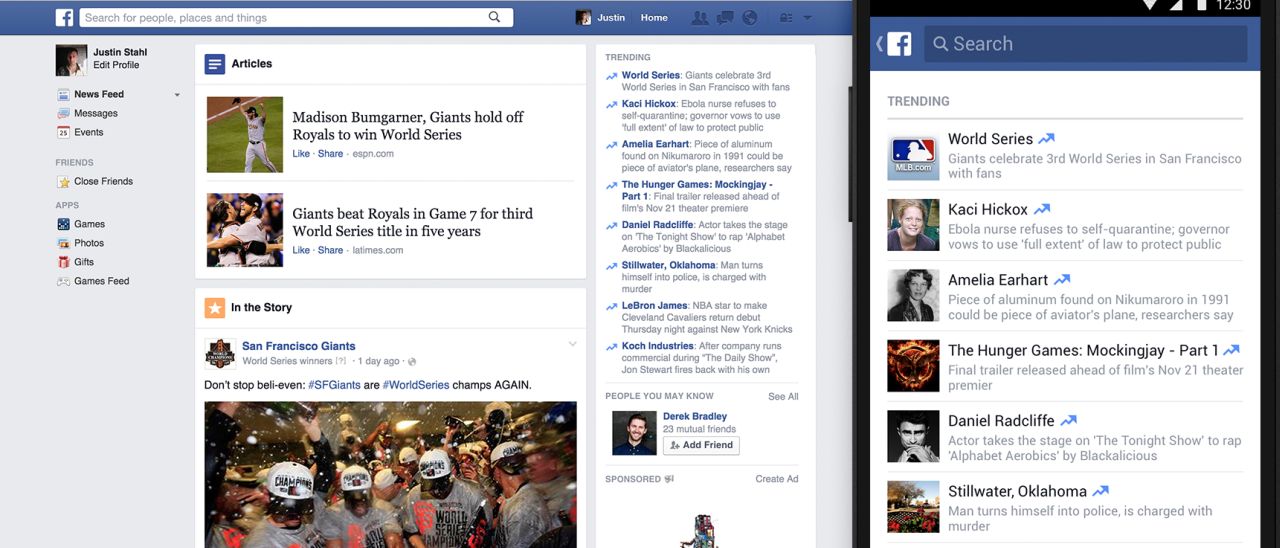Tap MLB.com World Series thumbnail on mobile
1280x548 pixels.
[913, 155]
